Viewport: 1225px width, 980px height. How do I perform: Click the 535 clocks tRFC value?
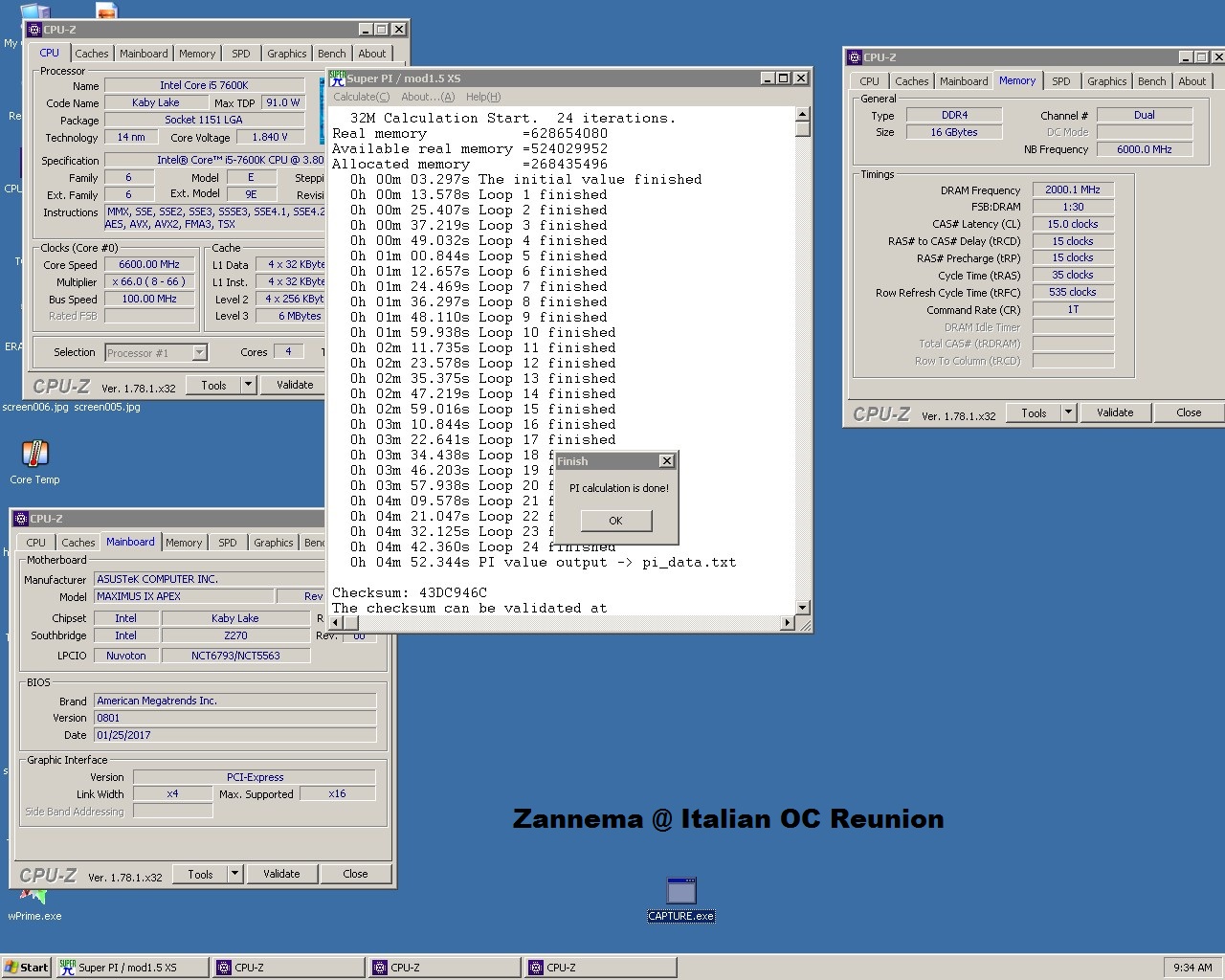tap(1073, 292)
